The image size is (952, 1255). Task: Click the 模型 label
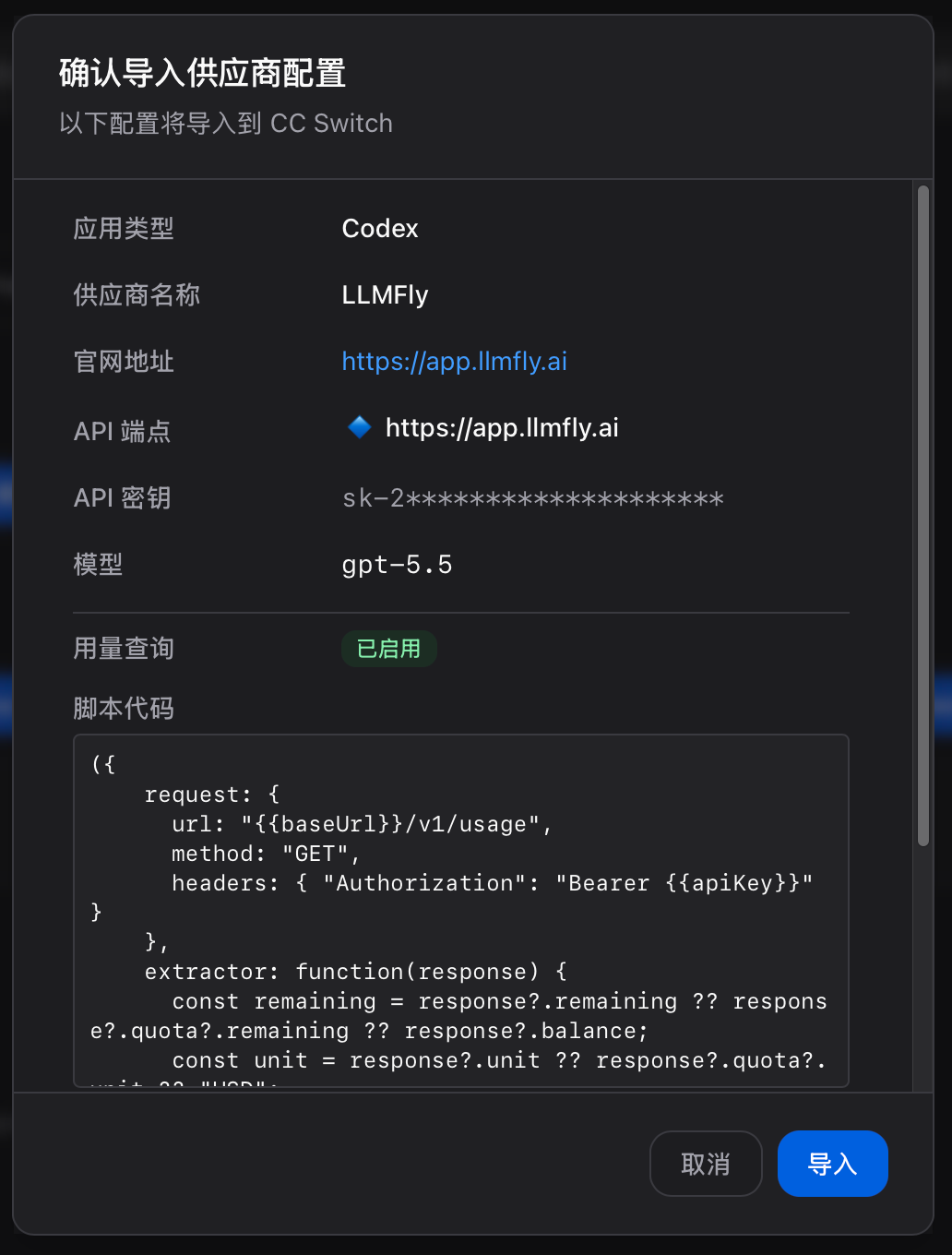coord(98,564)
